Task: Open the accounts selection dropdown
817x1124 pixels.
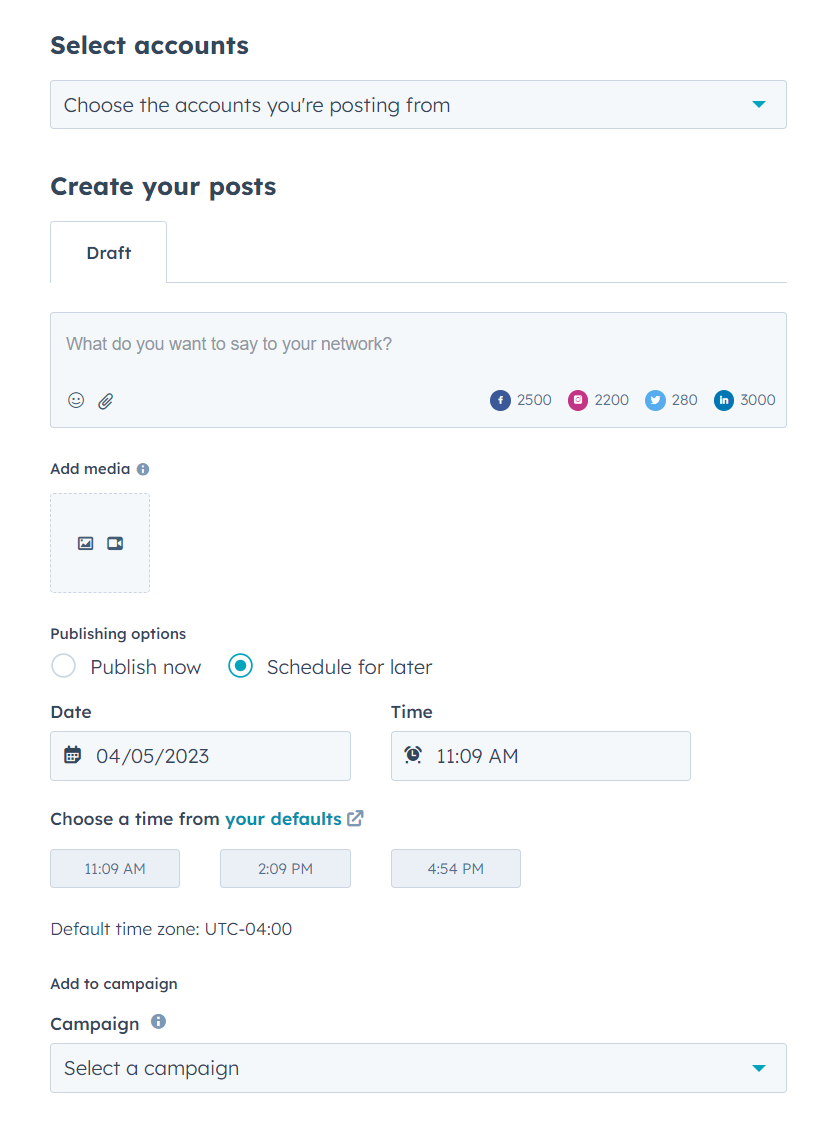Action: click(418, 104)
